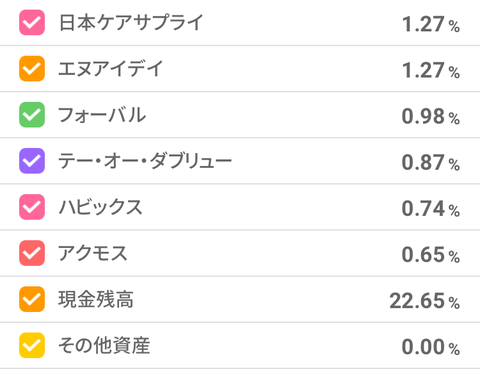
Task: Uncheck the 日本ケアサプライ pink checkbox
Action: pyautogui.click(x=32, y=23)
